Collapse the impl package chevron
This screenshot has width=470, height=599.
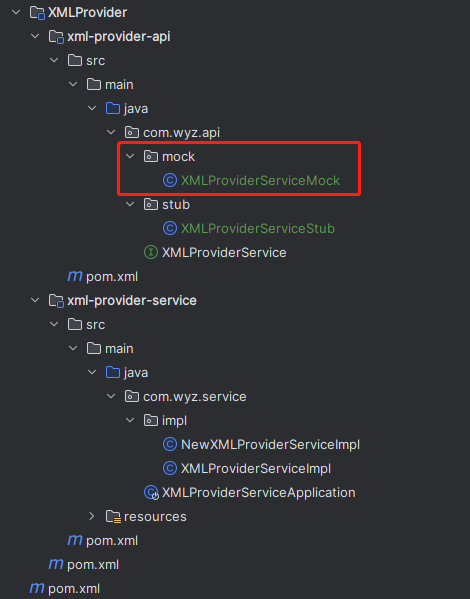tap(130, 420)
